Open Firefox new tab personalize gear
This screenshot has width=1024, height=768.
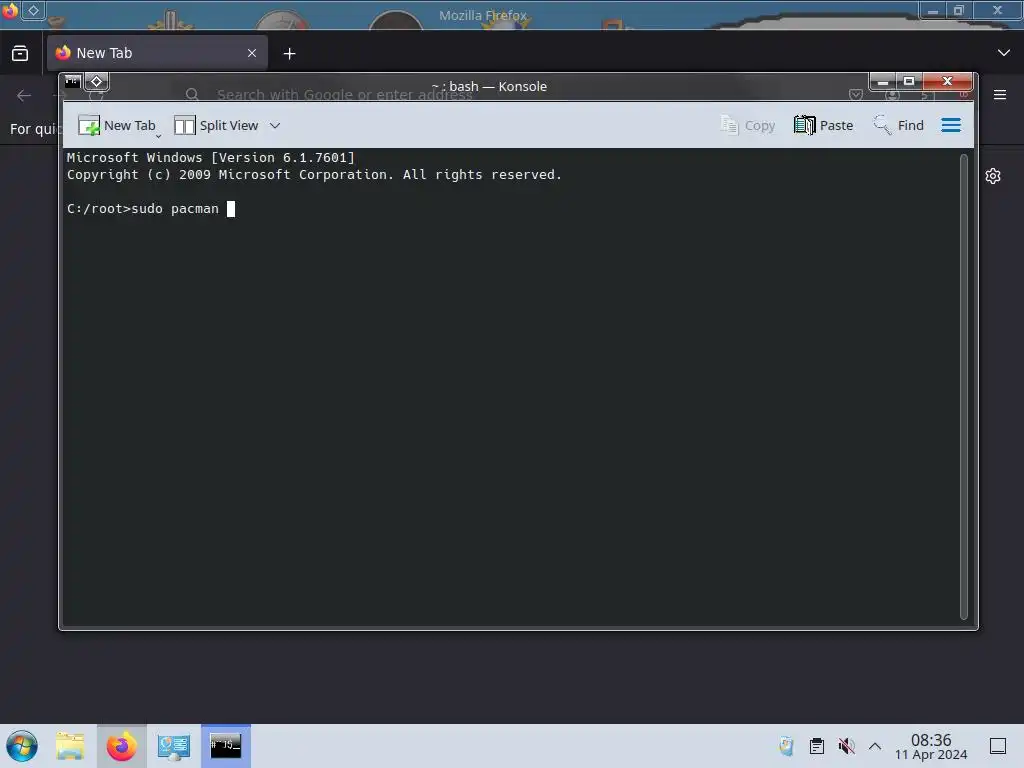click(x=993, y=176)
